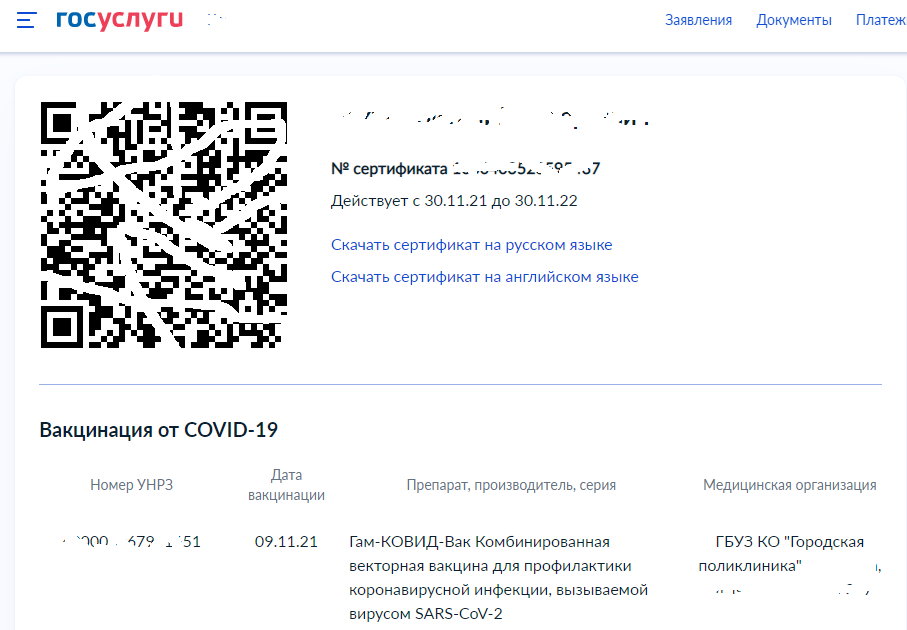
Task: Click the Гам-КОВИД-Вак vaccine description
Action: 499,577
